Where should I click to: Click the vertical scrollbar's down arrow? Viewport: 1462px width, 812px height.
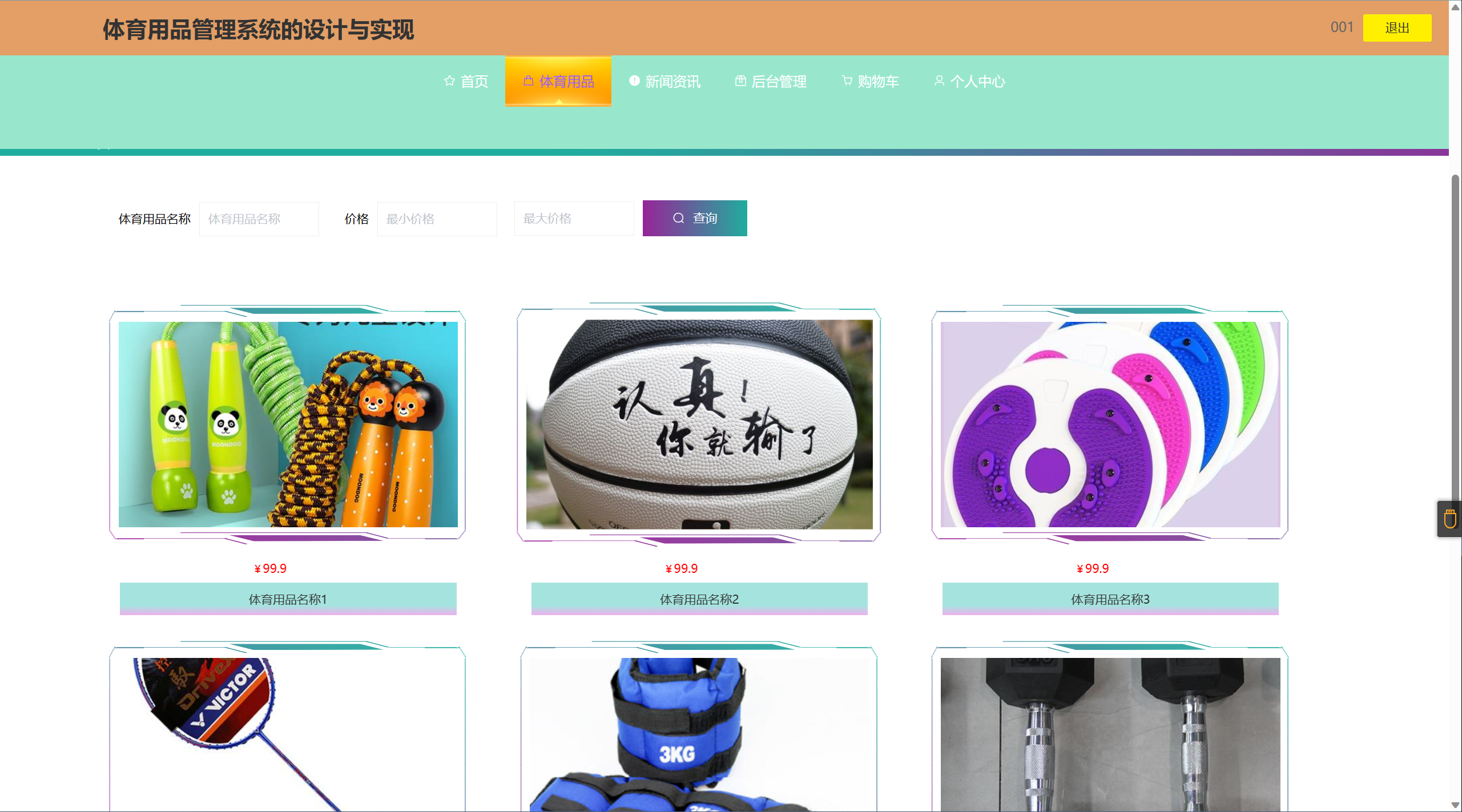pyautogui.click(x=1455, y=805)
